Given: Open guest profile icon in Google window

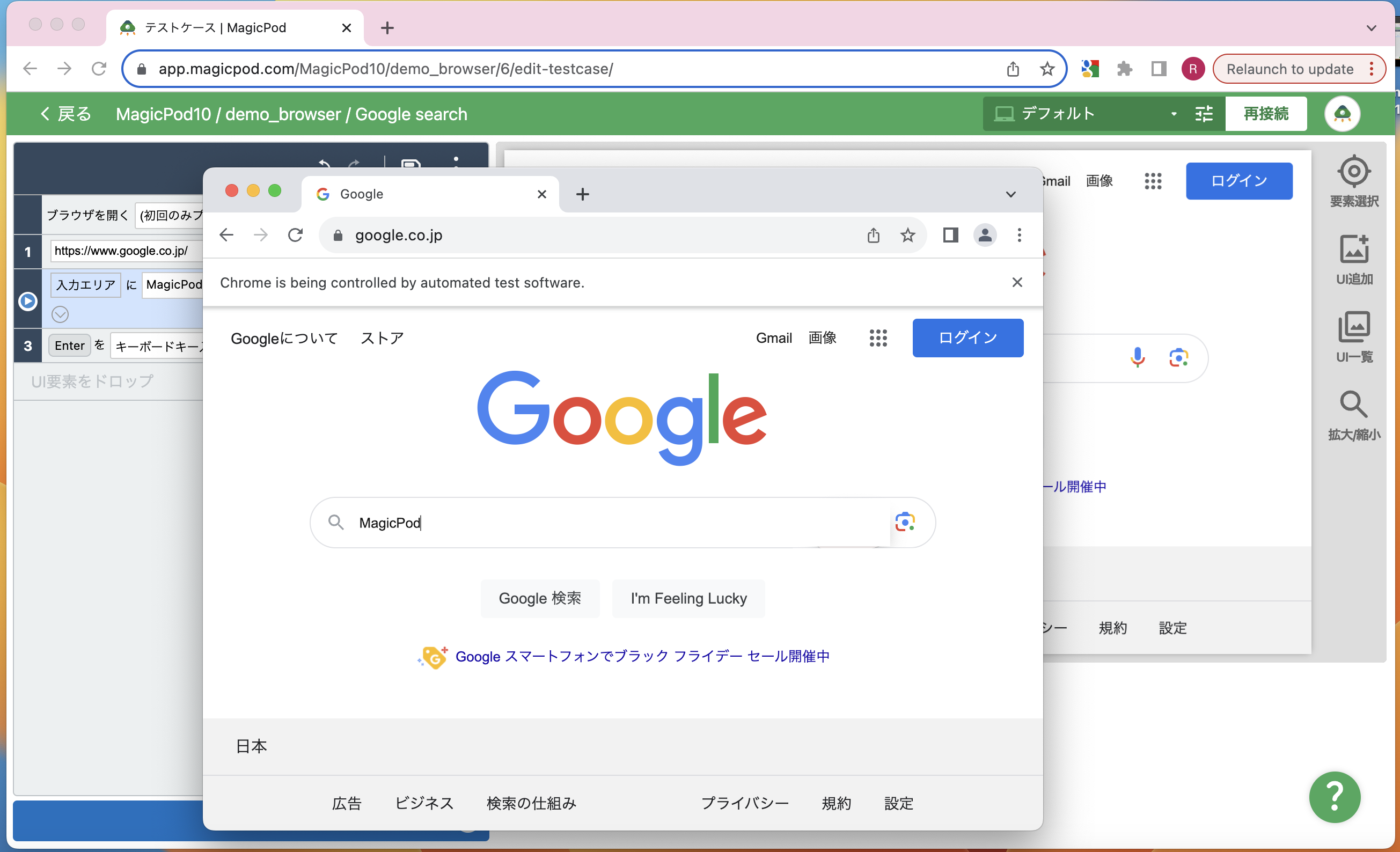Looking at the screenshot, I should [x=985, y=234].
